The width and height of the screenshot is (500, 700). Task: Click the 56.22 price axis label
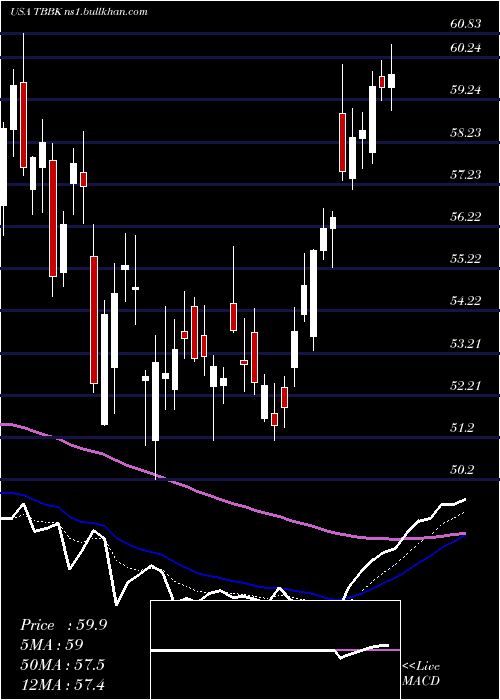click(466, 217)
